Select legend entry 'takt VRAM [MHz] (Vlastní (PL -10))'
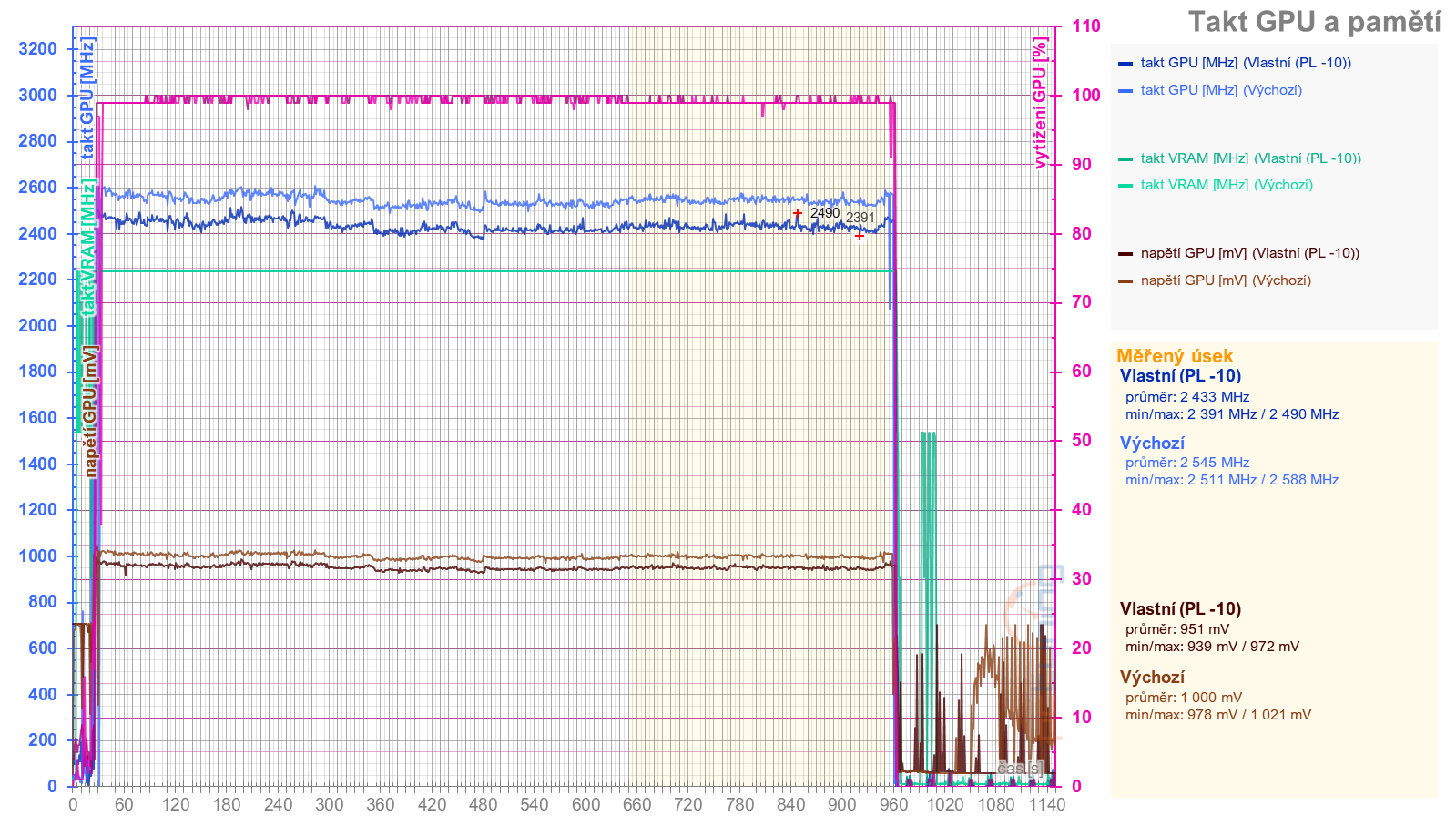The width and height of the screenshot is (1456, 816). (1251, 158)
